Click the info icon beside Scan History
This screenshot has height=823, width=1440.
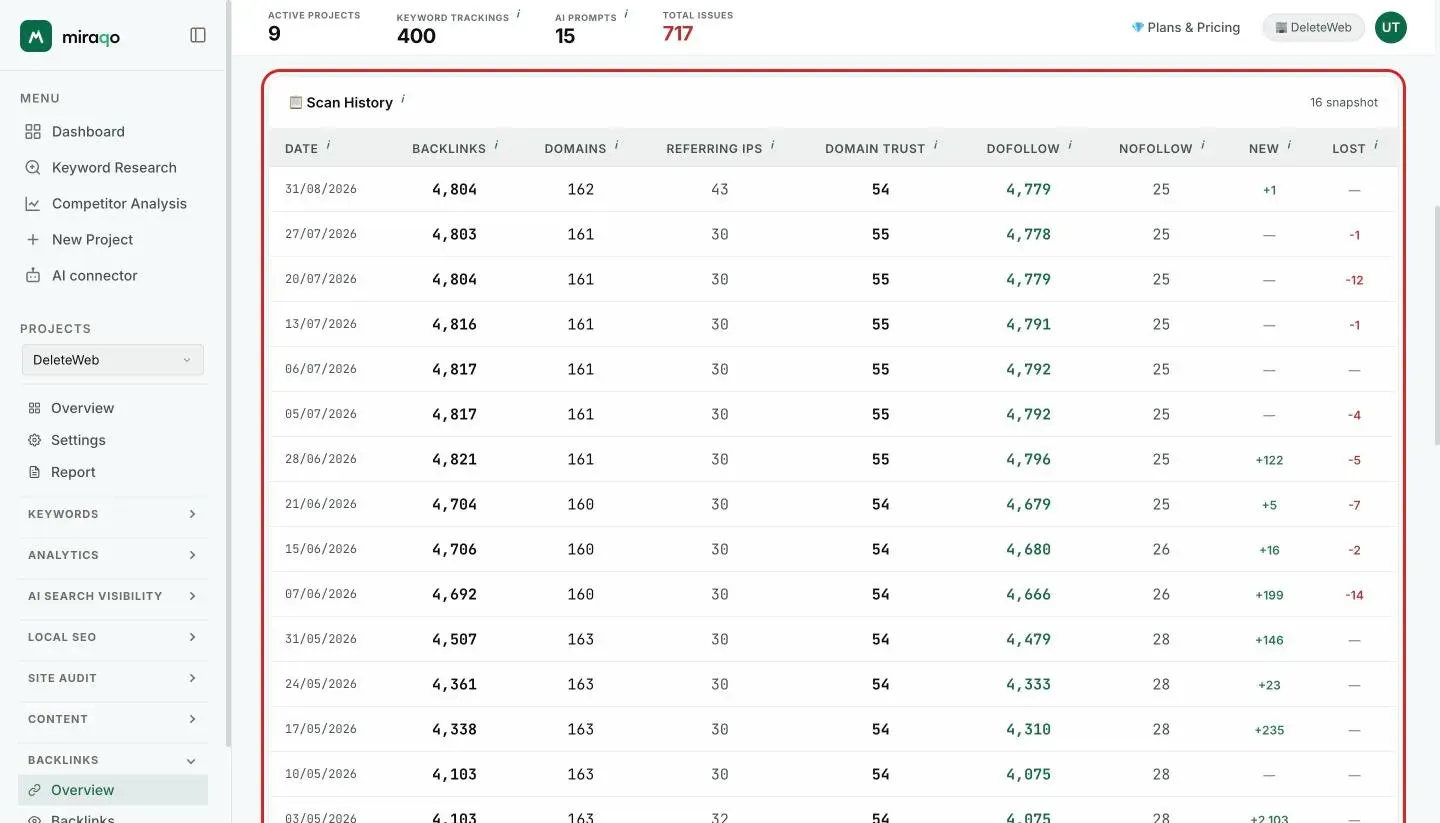(x=403, y=99)
